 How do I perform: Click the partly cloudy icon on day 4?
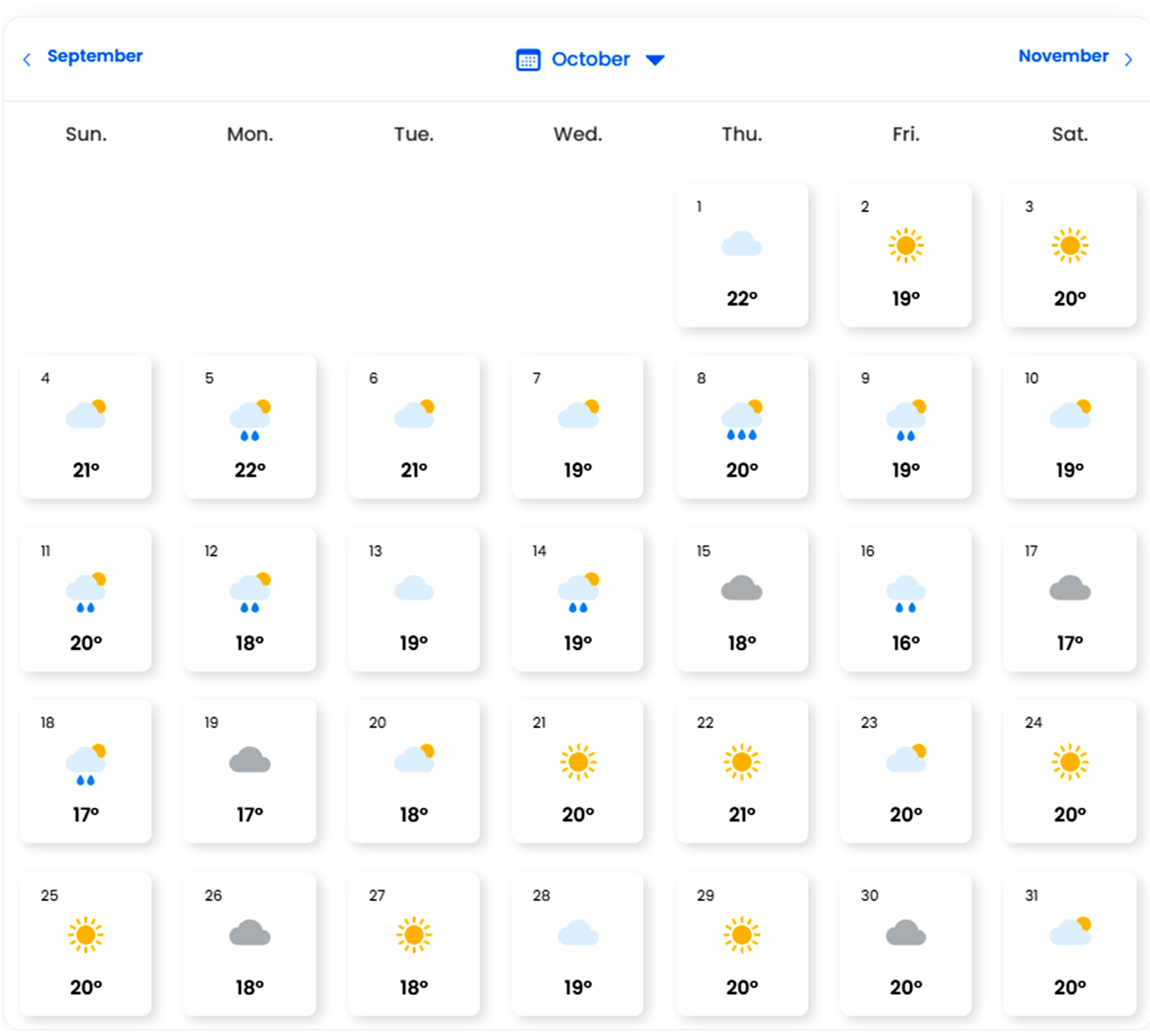pyautogui.click(x=86, y=414)
